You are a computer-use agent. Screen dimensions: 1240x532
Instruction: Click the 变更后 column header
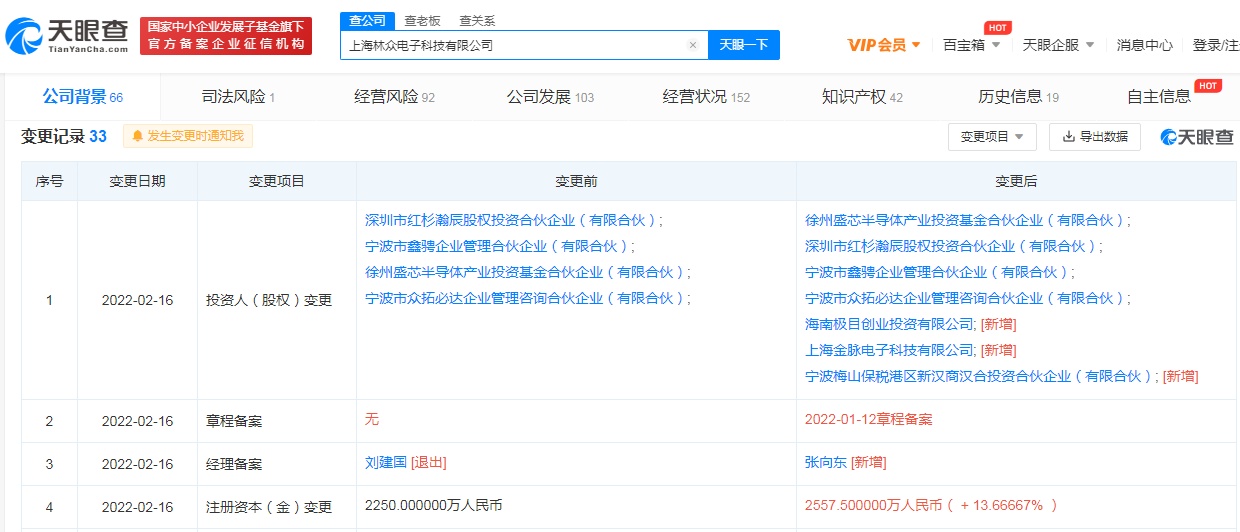[1016, 181]
